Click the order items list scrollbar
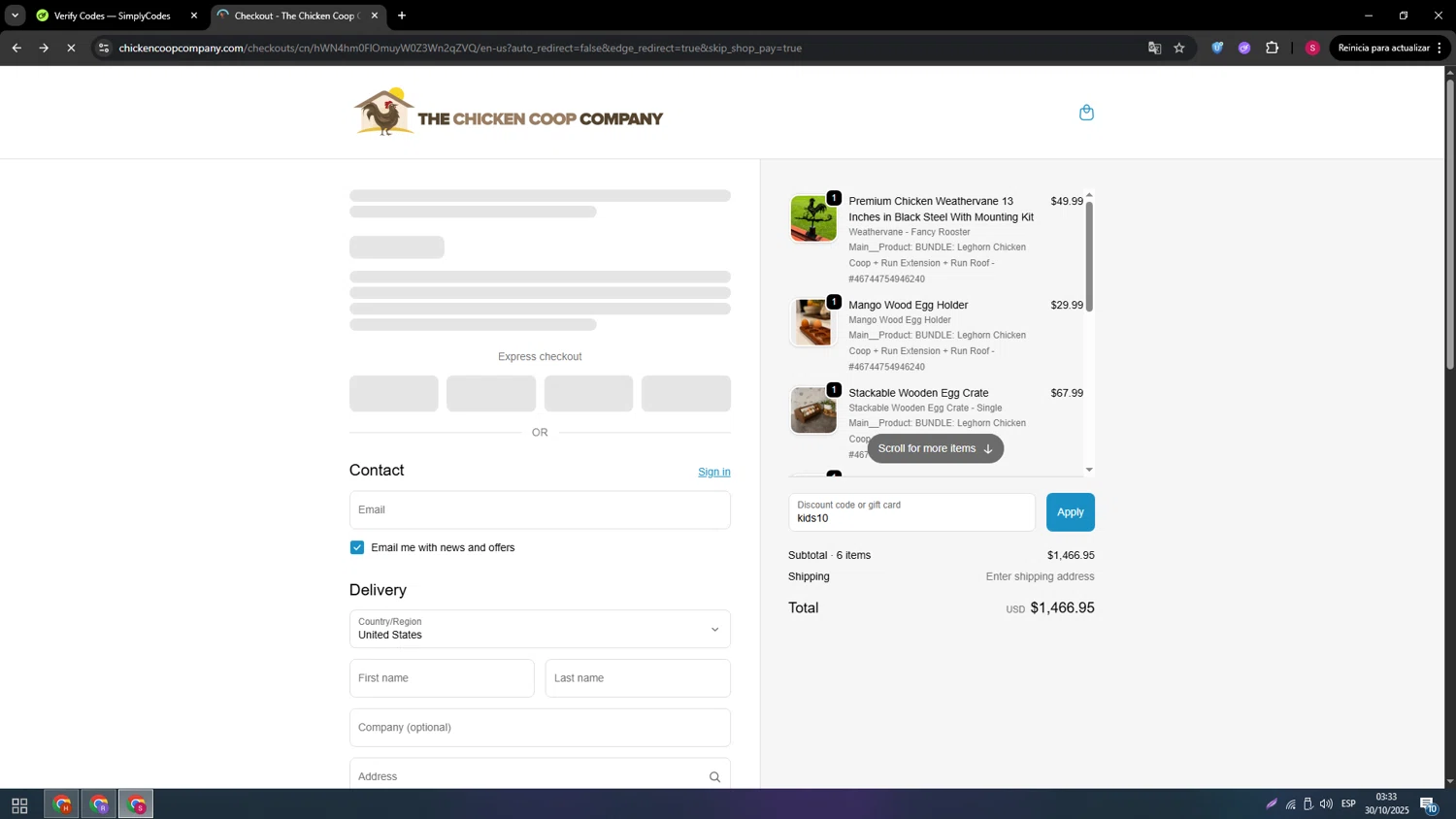The height and width of the screenshot is (819, 1456). tap(1089, 257)
